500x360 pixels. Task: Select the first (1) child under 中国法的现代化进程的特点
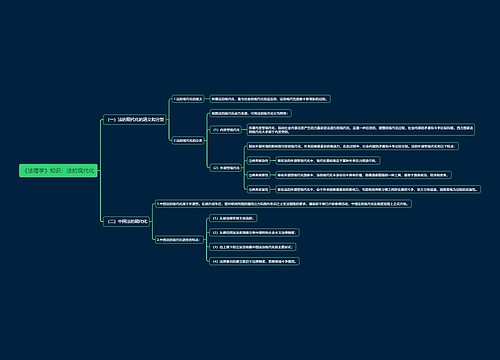pos(234,218)
